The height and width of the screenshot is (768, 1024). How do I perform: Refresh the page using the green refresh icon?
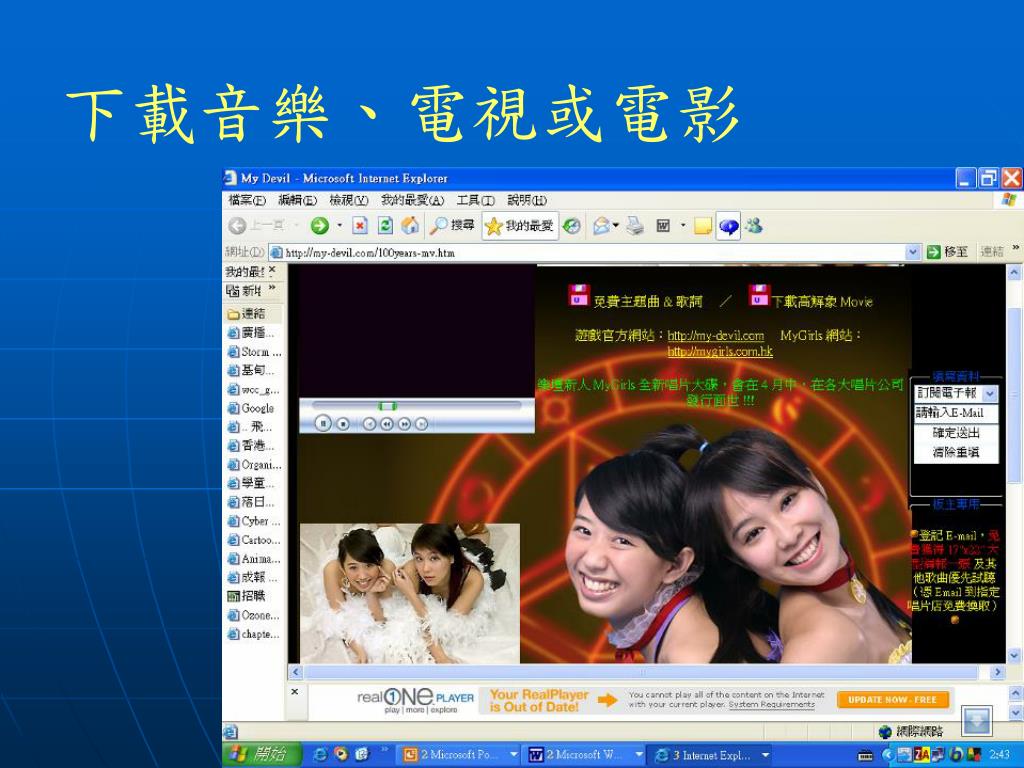385,226
